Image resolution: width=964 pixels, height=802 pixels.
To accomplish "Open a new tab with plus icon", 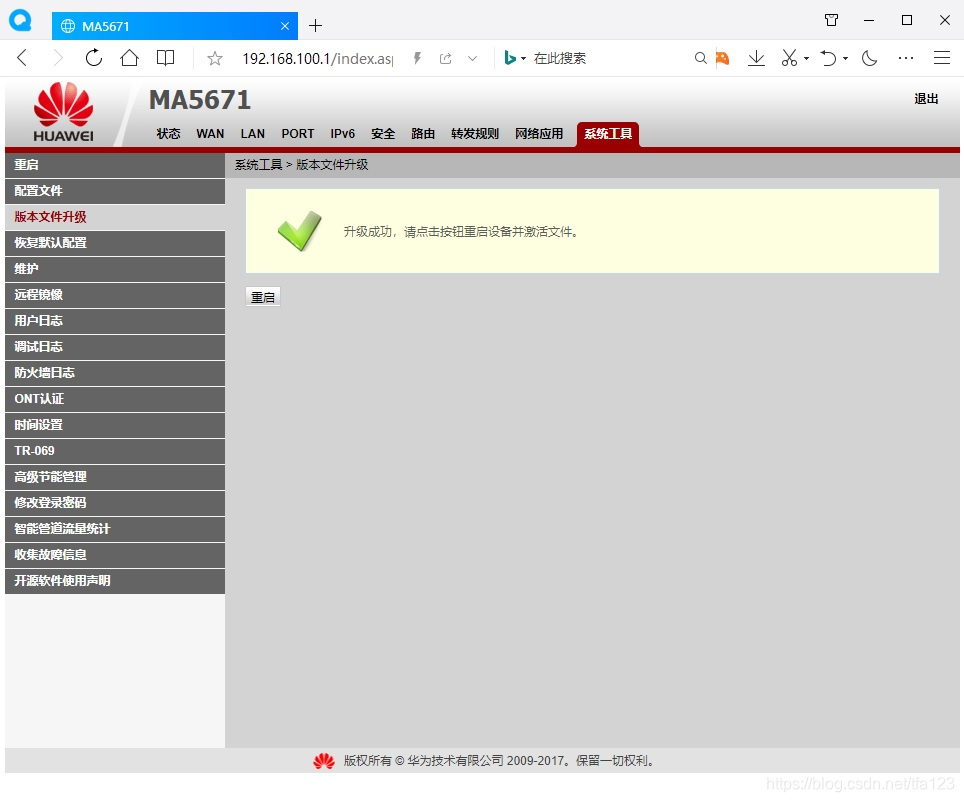I will coord(315,26).
